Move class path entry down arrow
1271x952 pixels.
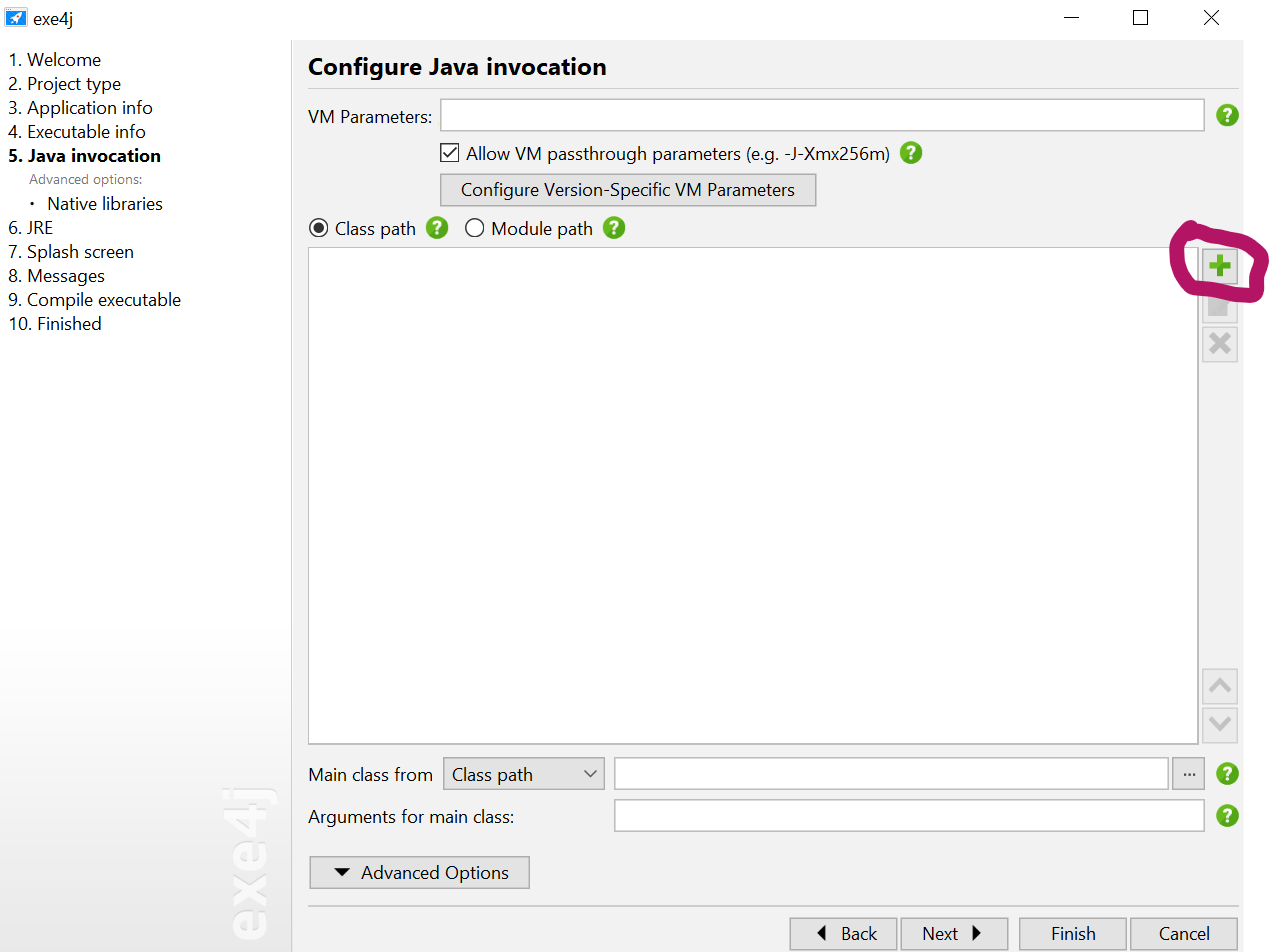(x=1219, y=725)
